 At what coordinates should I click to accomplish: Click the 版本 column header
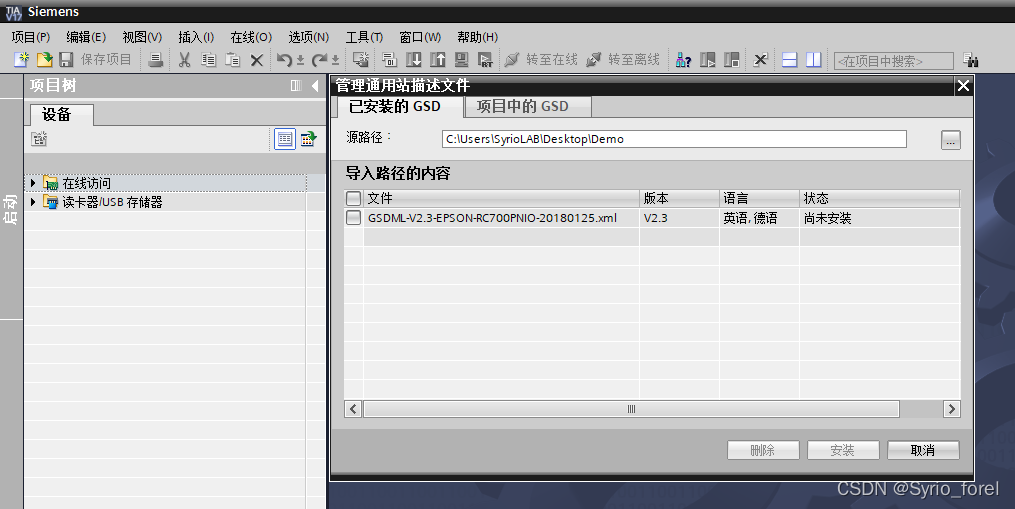coord(679,198)
